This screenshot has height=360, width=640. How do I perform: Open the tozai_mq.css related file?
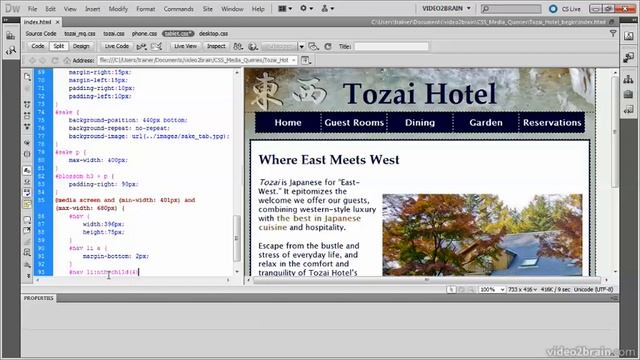(x=80, y=33)
